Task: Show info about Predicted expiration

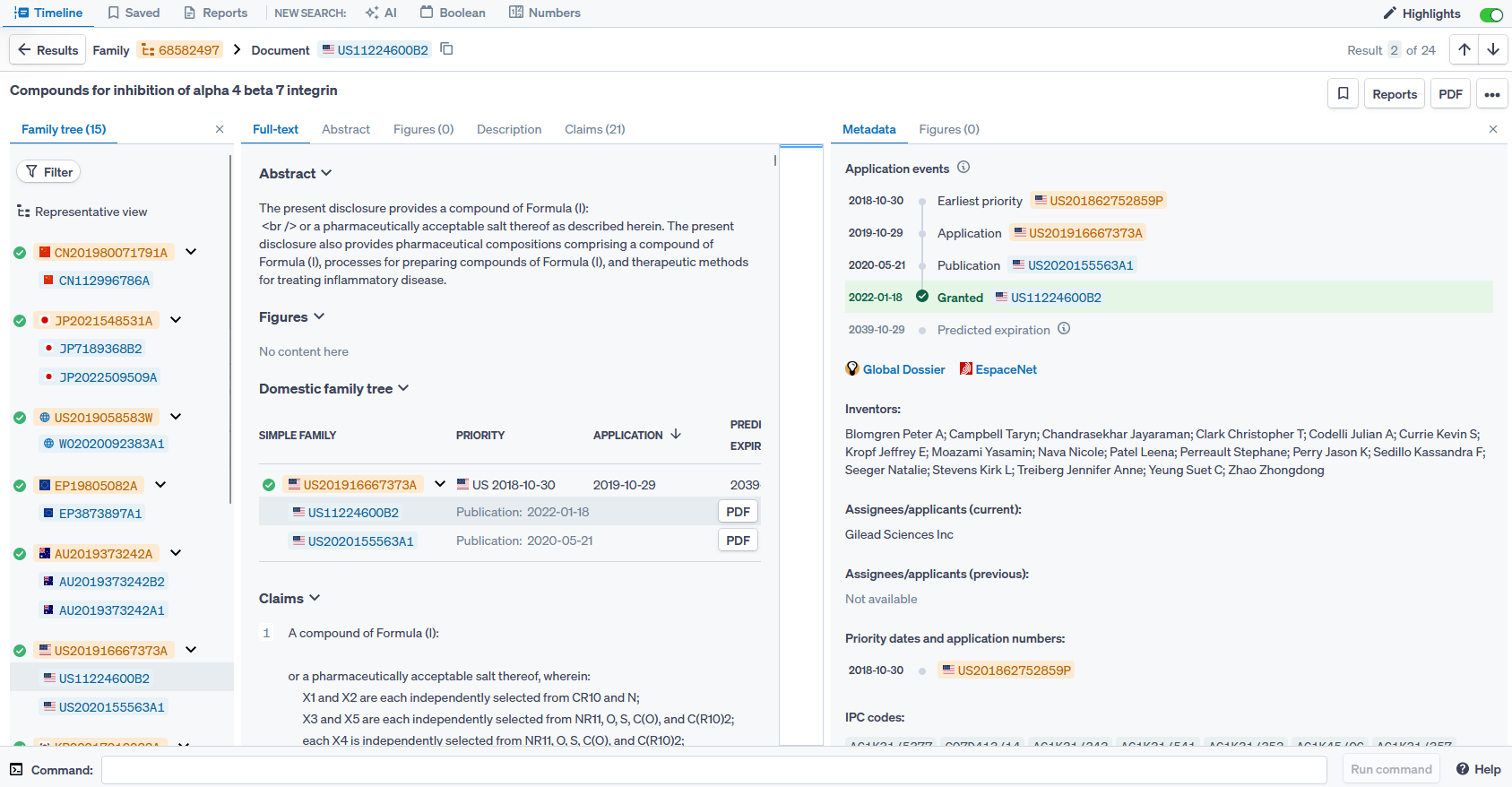Action: 1064,329
